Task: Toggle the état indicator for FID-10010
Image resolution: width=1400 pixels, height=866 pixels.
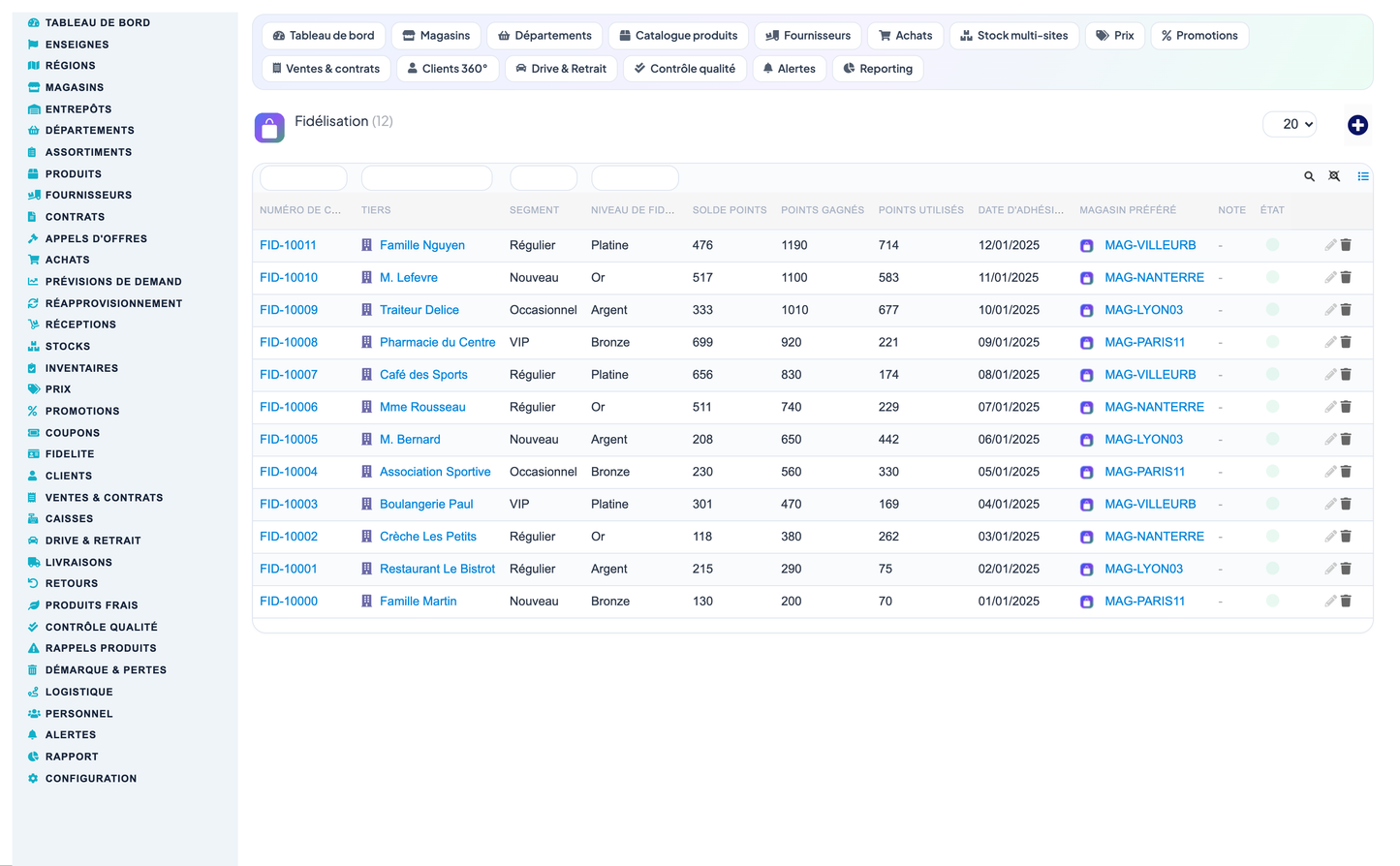Action: click(x=1272, y=277)
